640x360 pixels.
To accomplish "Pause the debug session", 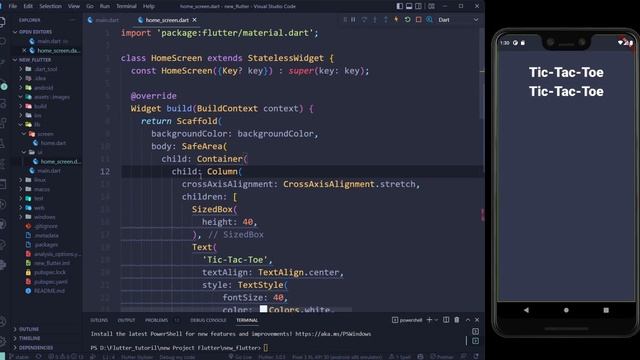I will (x=353, y=20).
